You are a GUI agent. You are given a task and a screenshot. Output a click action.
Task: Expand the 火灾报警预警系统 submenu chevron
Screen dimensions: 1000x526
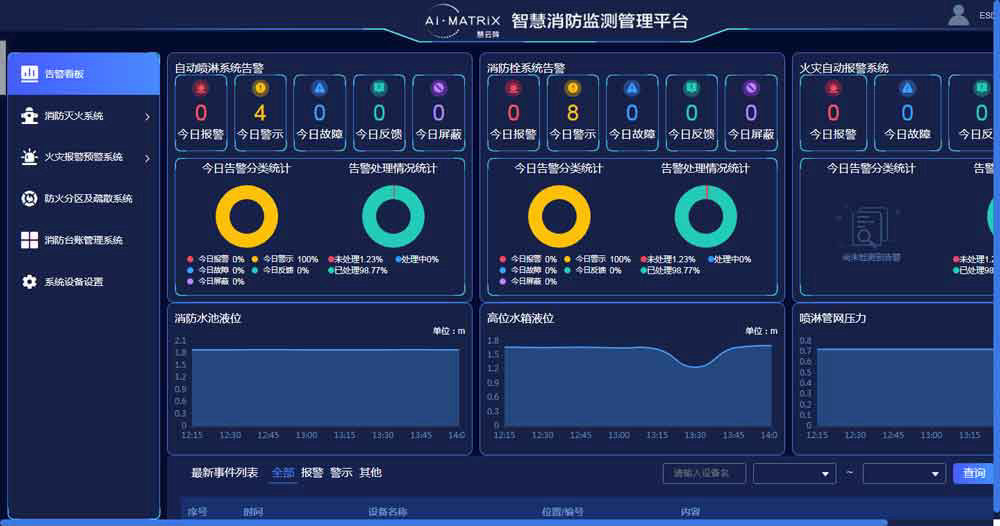(x=147, y=158)
